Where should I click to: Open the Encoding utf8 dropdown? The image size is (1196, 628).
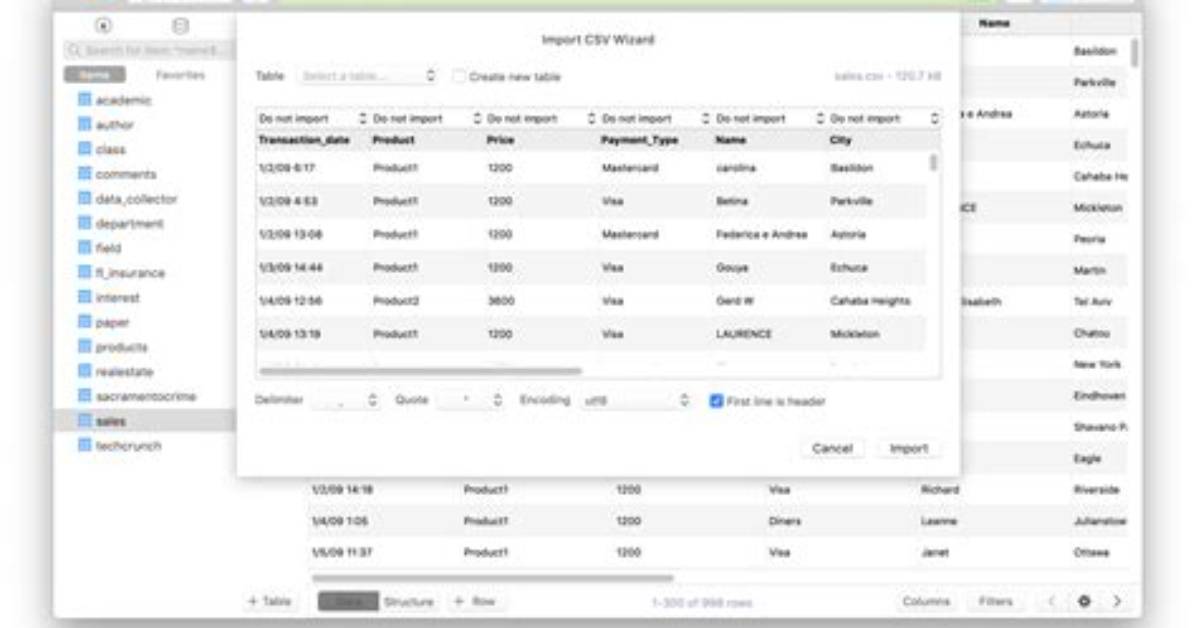[x=635, y=400]
